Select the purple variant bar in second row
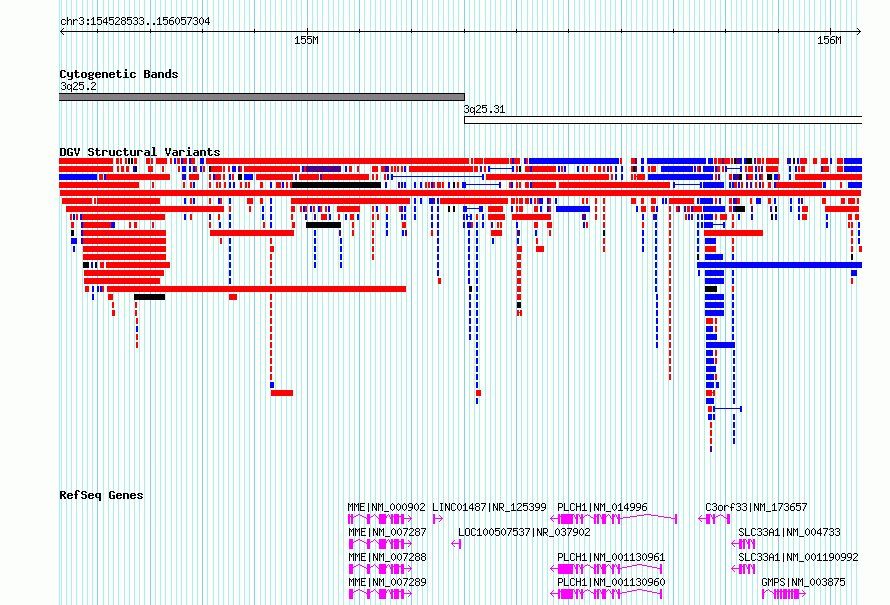This screenshot has height=605, width=890. 324,169
